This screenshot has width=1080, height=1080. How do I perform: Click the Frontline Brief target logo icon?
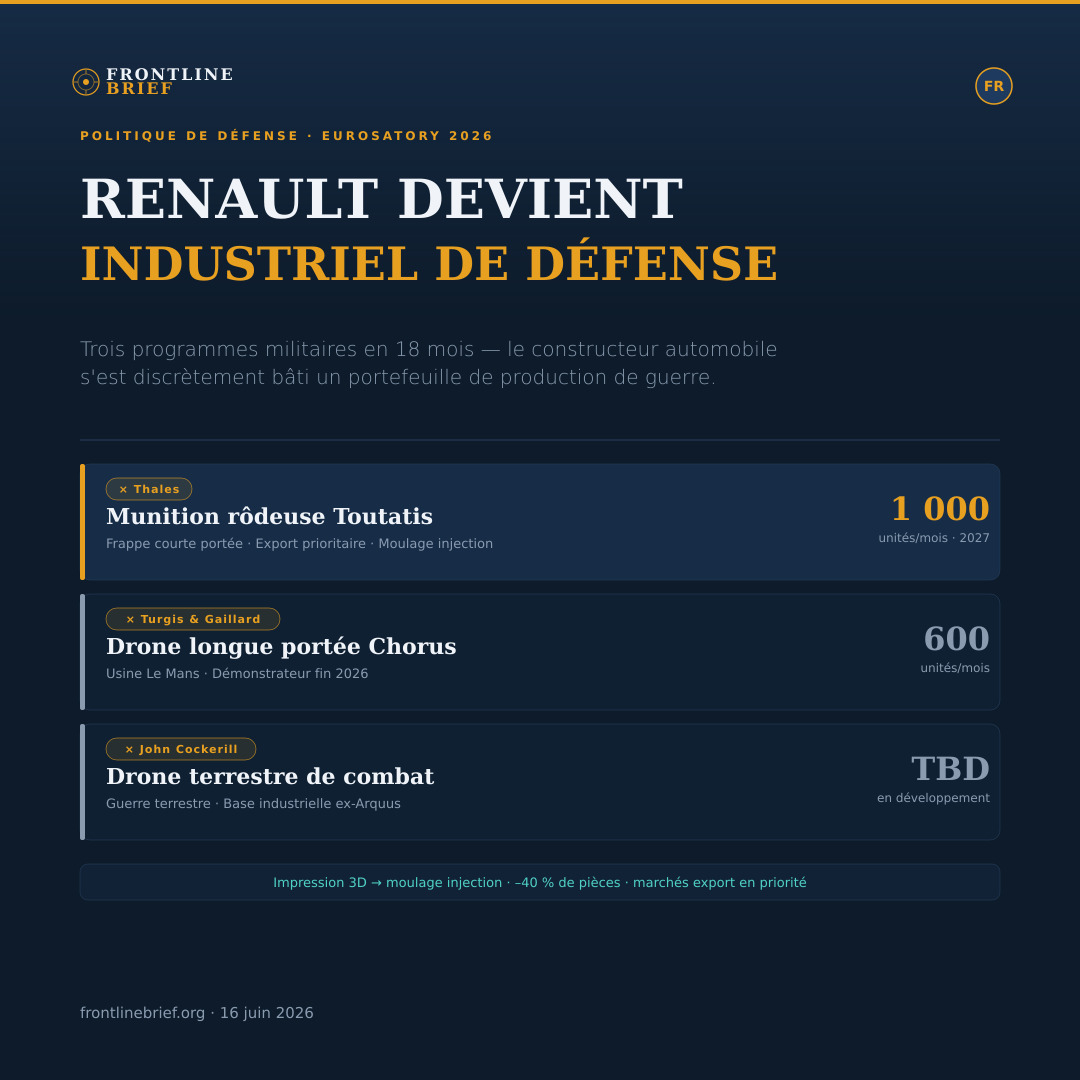86,82
